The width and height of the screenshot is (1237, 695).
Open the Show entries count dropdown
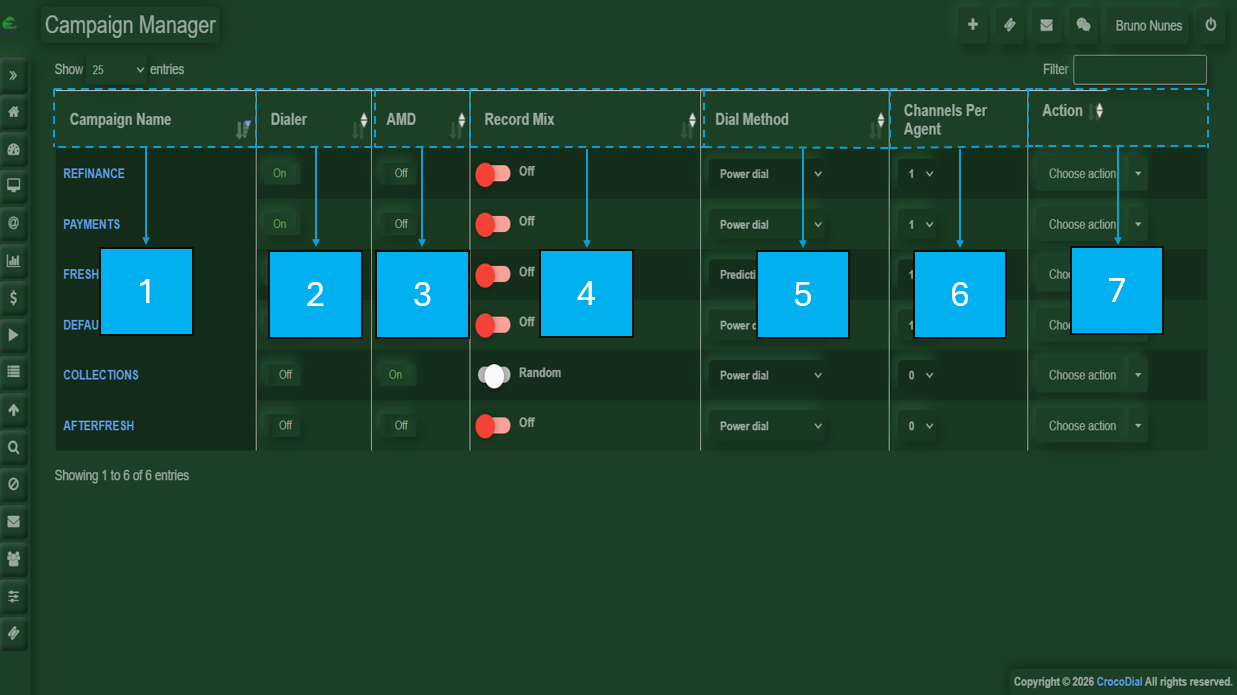coord(117,70)
